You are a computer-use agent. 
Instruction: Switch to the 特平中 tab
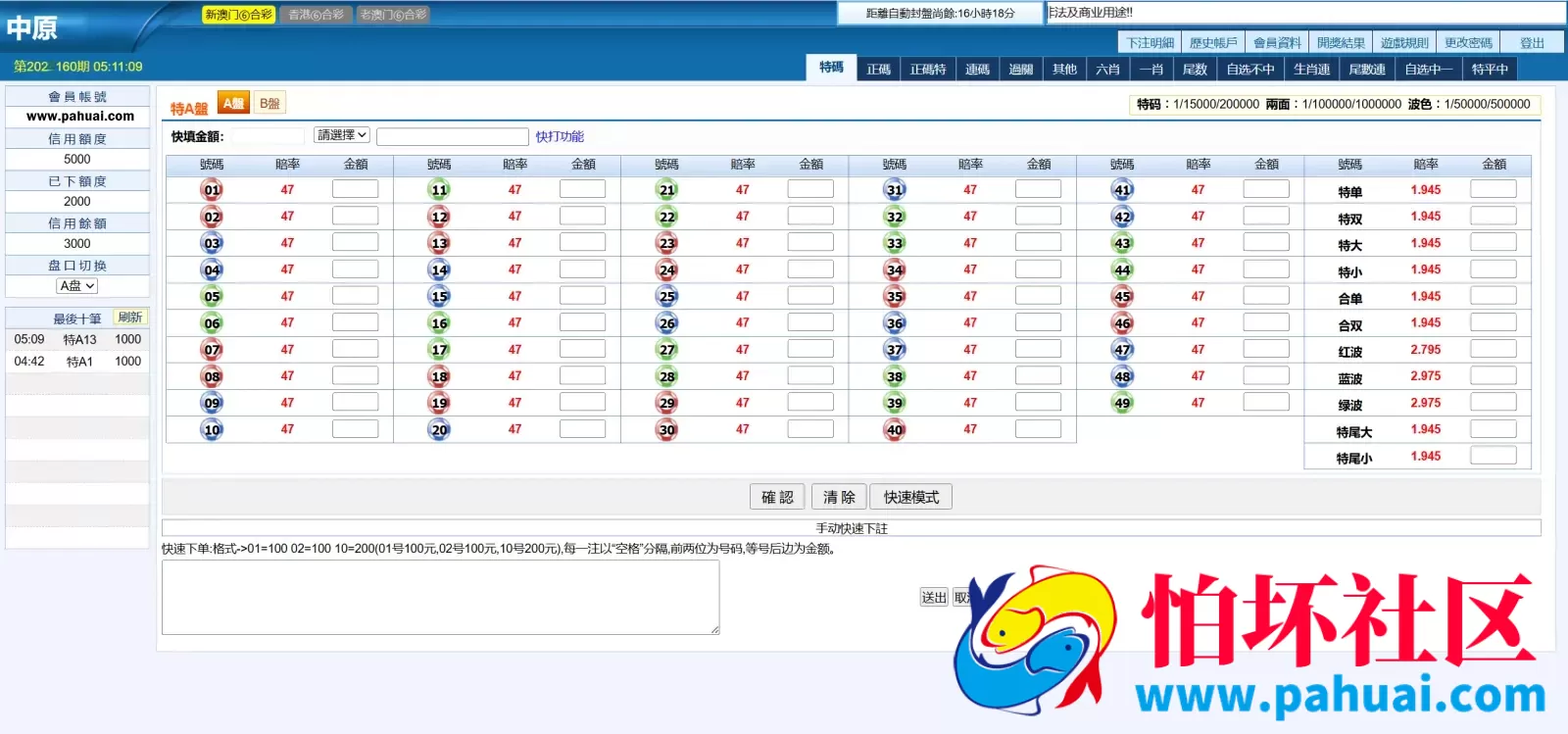tap(1490, 70)
